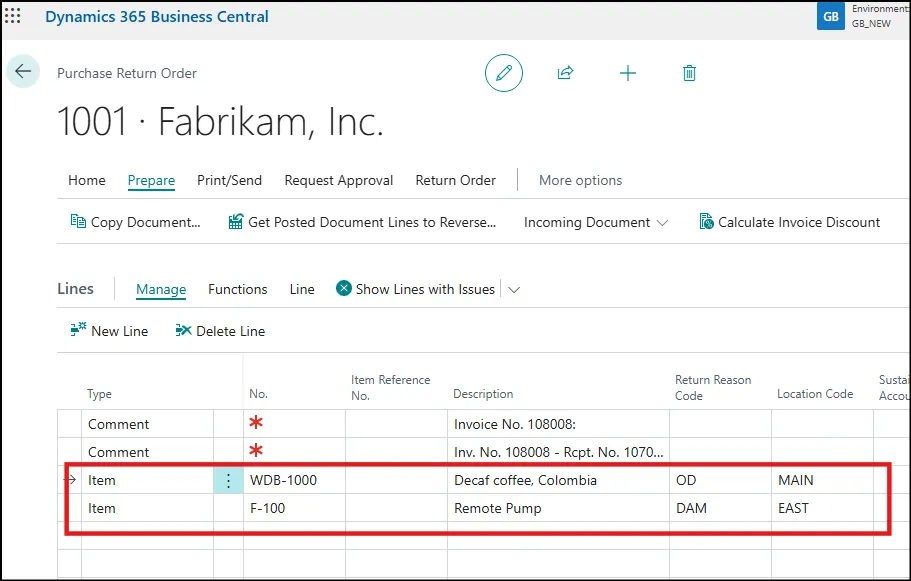Click the No. column header
Image resolution: width=911 pixels, height=581 pixels.
(x=259, y=394)
